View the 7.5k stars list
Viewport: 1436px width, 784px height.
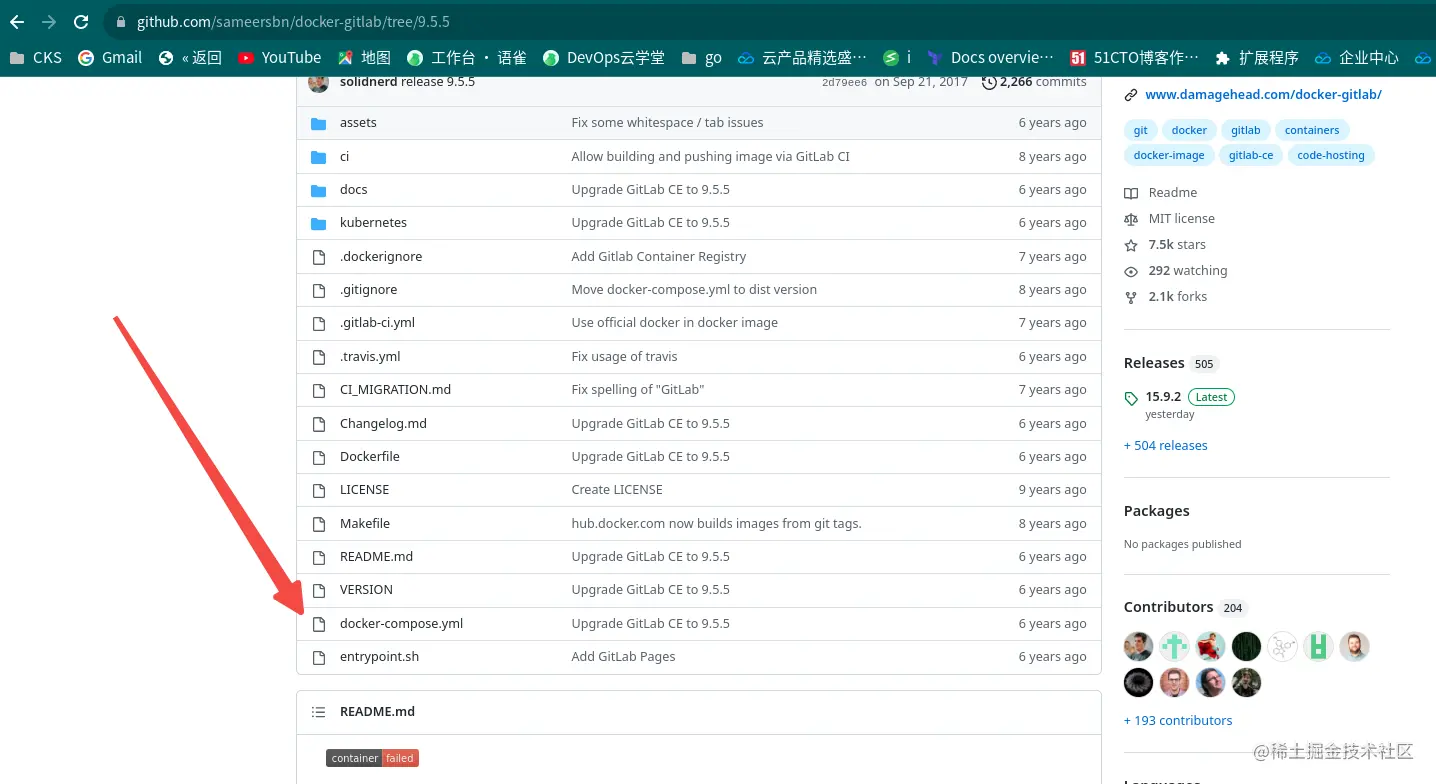pos(1165,245)
